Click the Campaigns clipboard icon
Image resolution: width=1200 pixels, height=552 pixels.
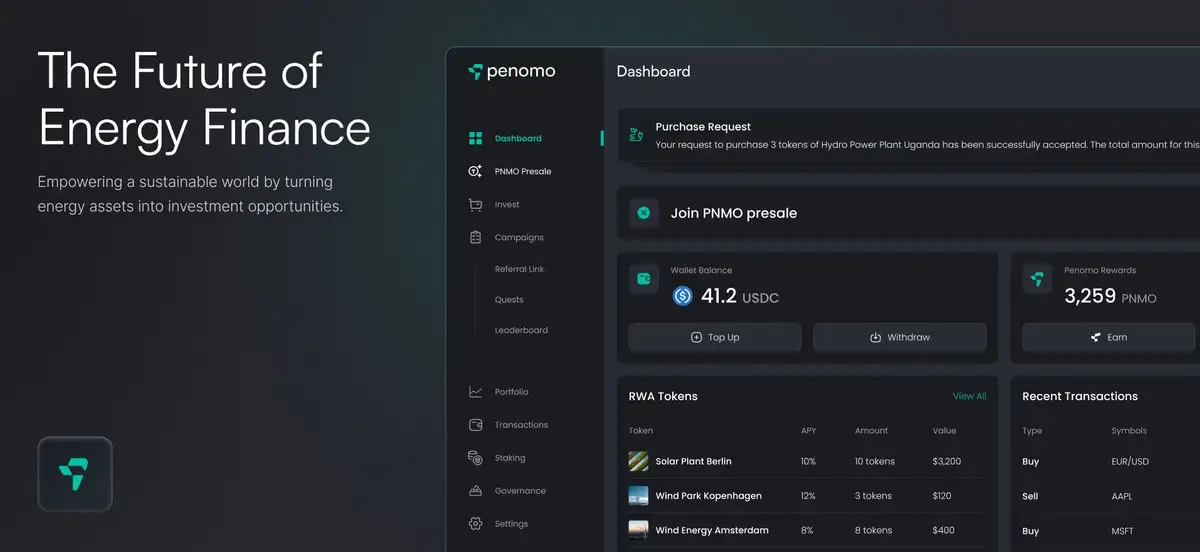point(475,237)
